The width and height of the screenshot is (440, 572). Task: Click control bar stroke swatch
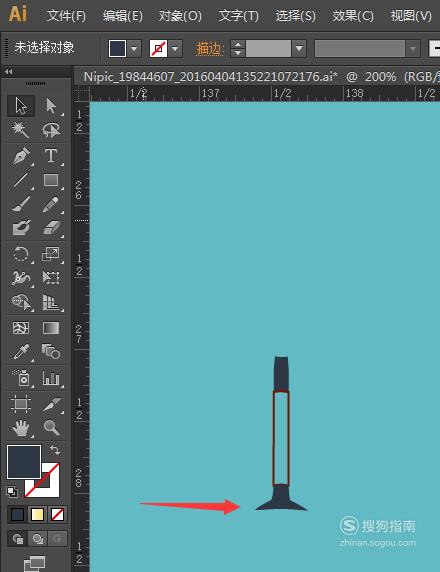pyautogui.click(x=159, y=49)
